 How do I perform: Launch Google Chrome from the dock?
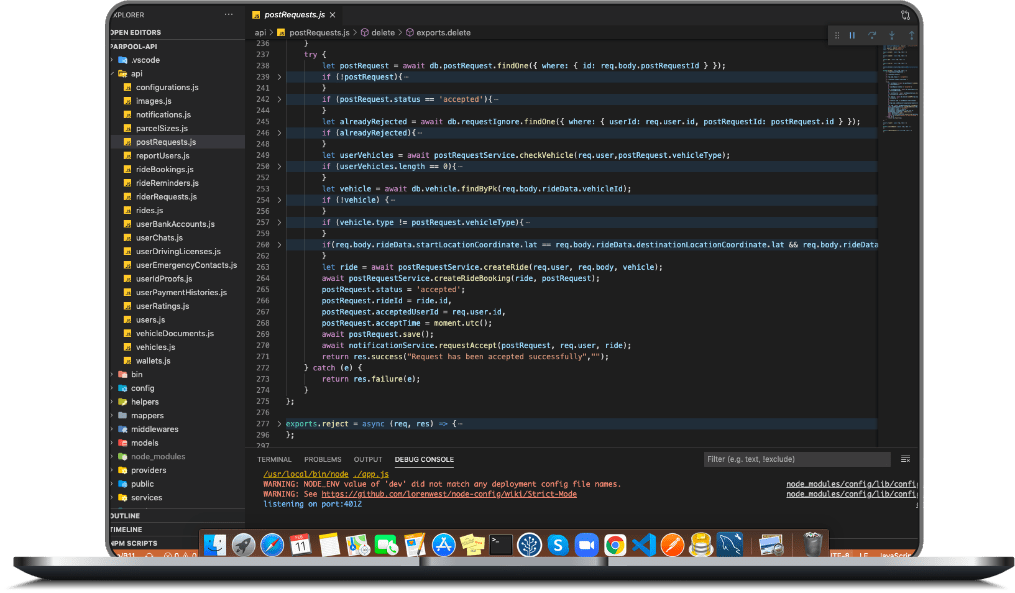pos(615,545)
